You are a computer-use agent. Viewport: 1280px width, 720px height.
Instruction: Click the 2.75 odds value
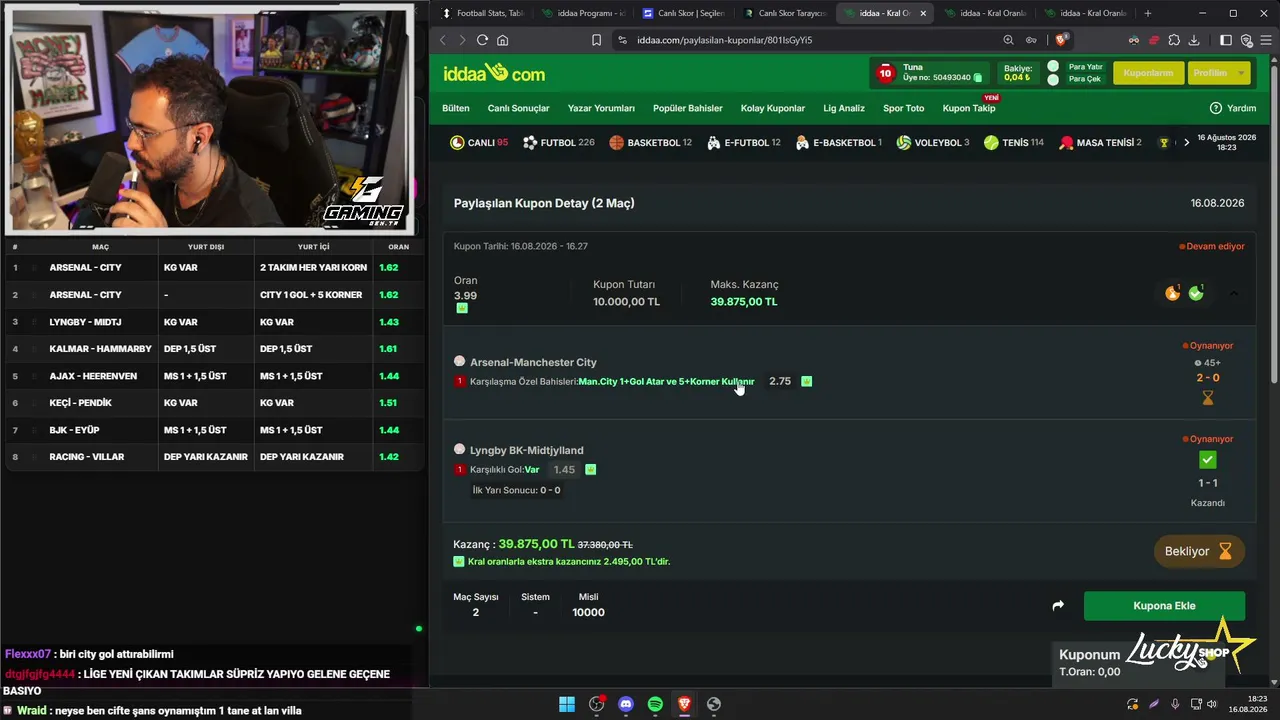[780, 381]
